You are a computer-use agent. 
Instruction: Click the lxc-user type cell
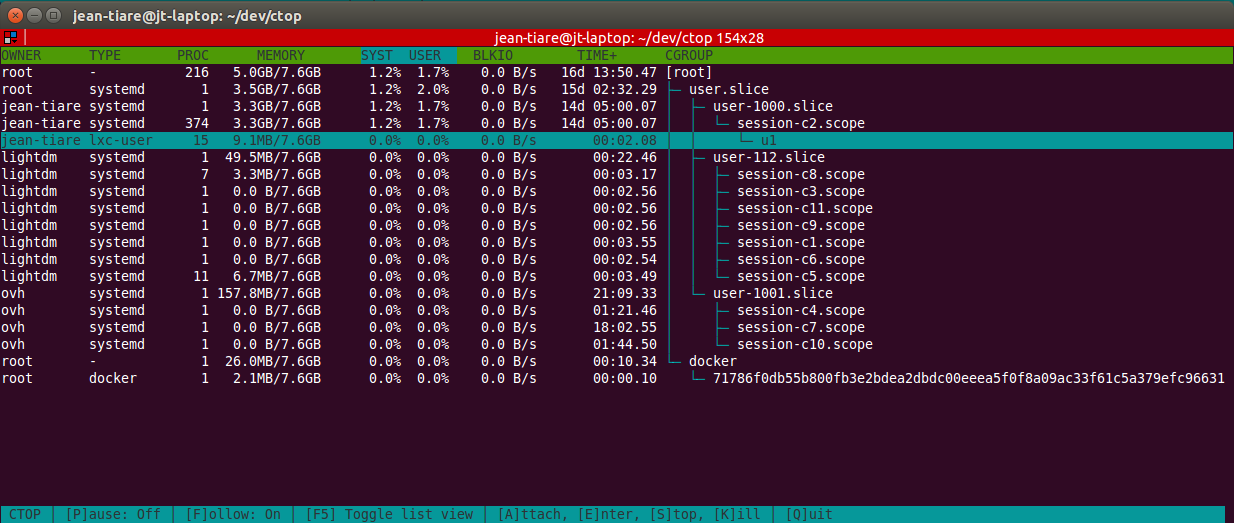click(121, 140)
